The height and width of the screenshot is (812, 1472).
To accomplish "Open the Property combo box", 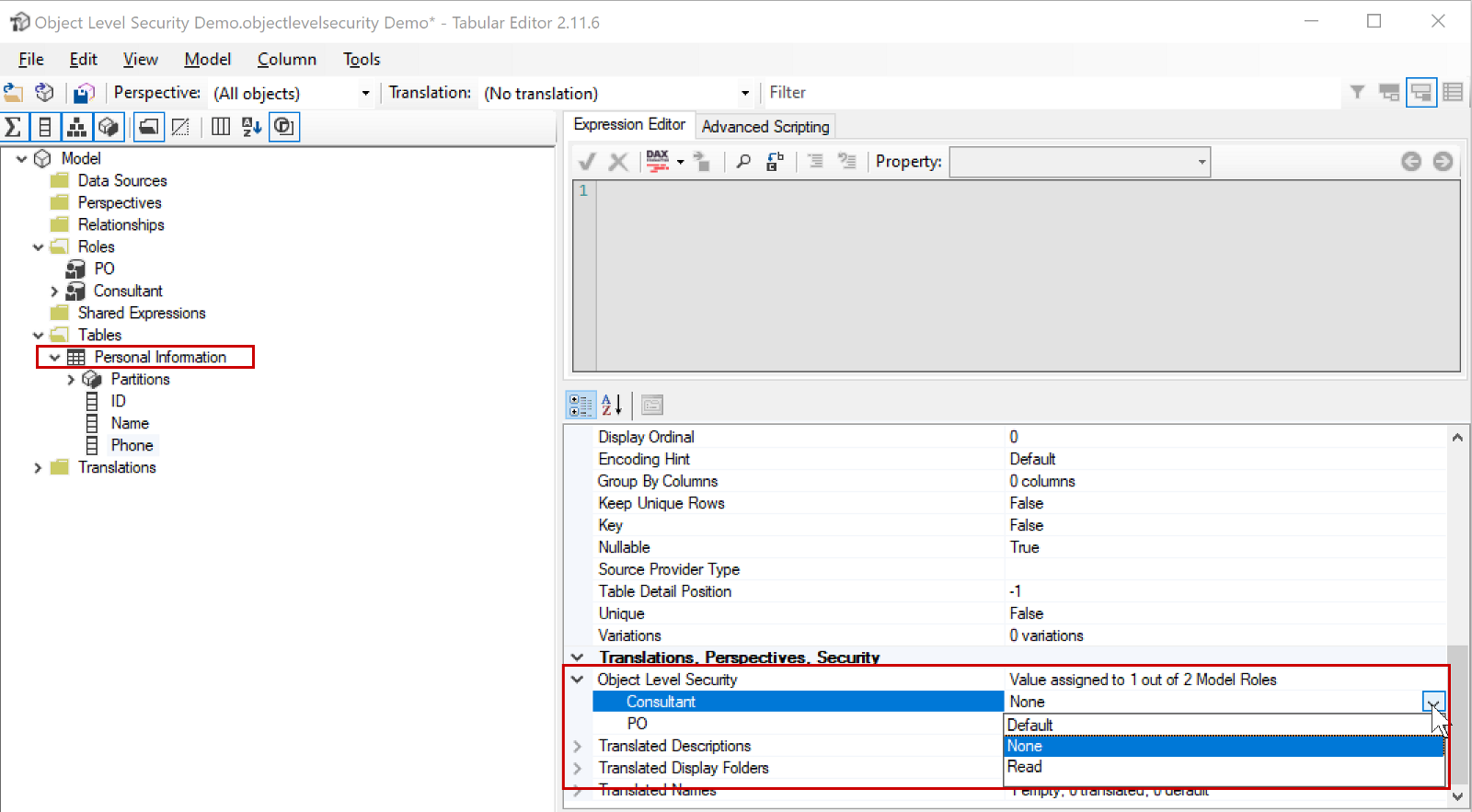I will pyautogui.click(x=1080, y=162).
